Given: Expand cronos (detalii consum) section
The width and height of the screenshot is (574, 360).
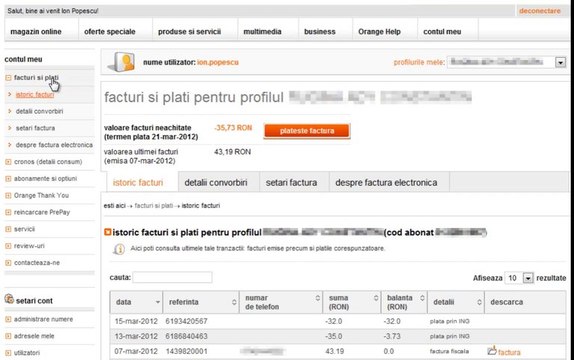Looking at the screenshot, I should 8,162.
